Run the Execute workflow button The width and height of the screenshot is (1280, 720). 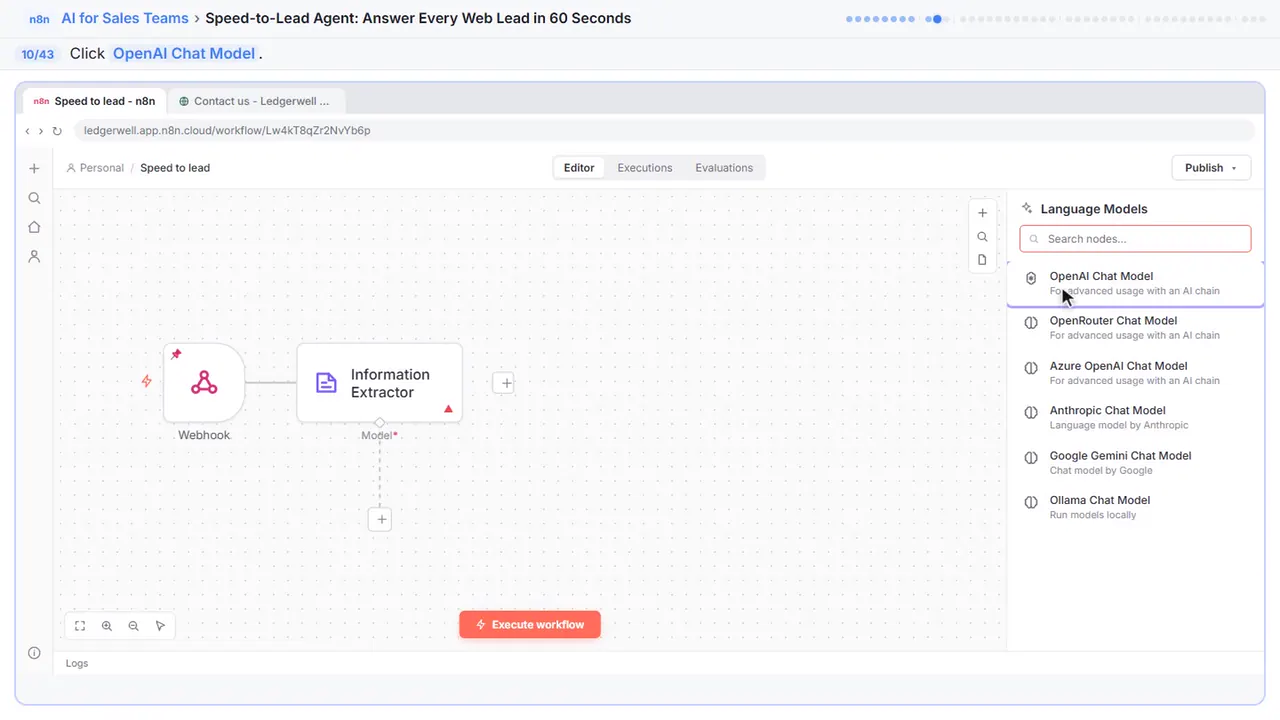click(x=530, y=625)
